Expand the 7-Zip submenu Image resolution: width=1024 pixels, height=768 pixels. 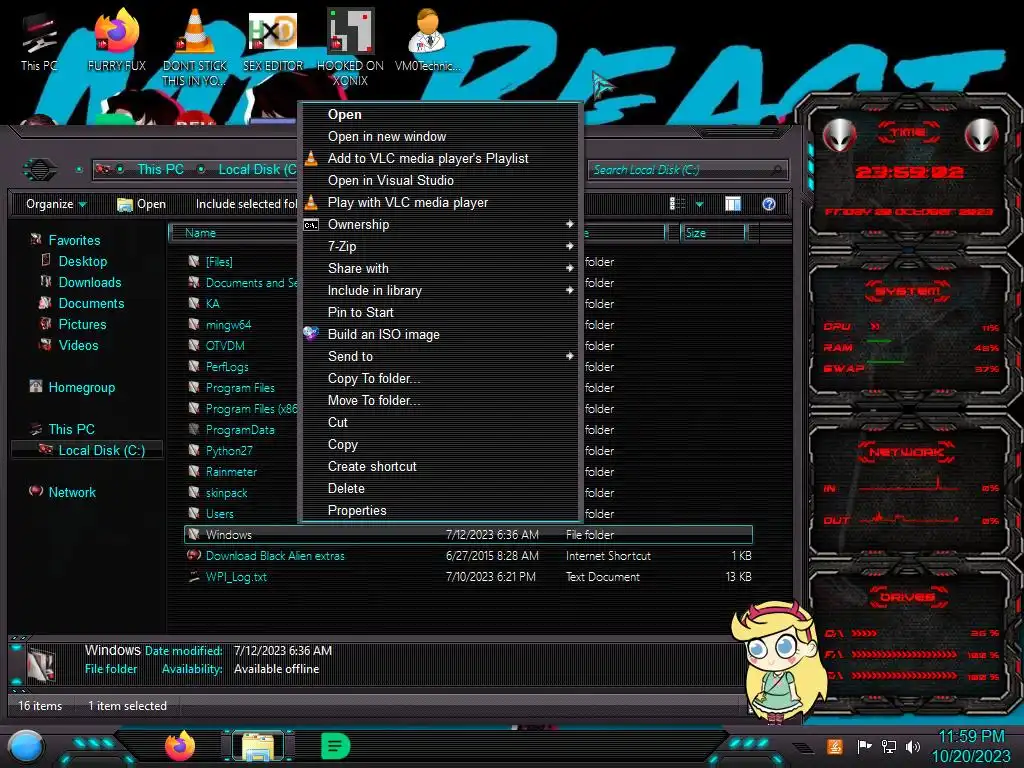click(441, 246)
